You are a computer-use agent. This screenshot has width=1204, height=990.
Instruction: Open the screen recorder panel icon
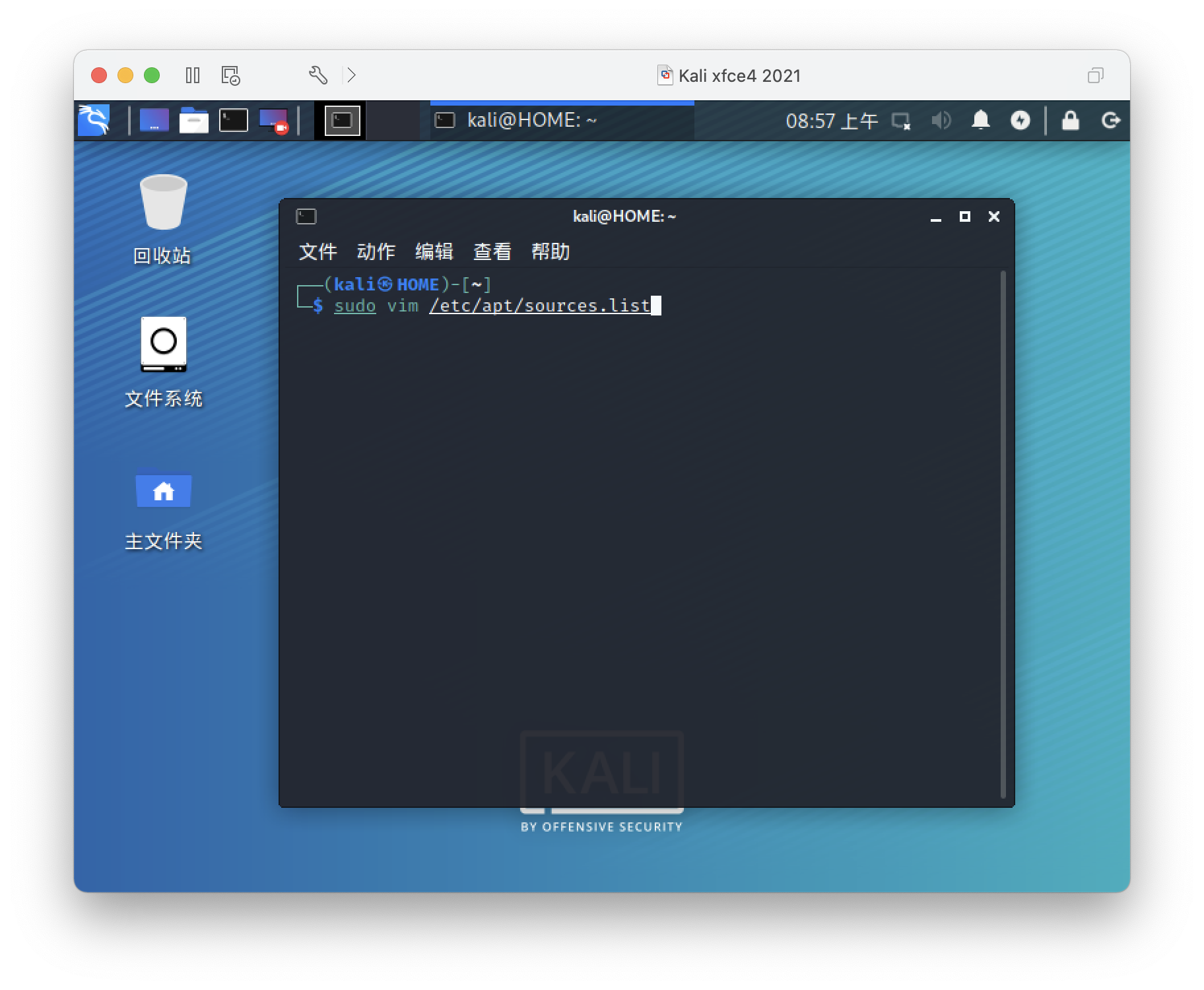(x=273, y=121)
